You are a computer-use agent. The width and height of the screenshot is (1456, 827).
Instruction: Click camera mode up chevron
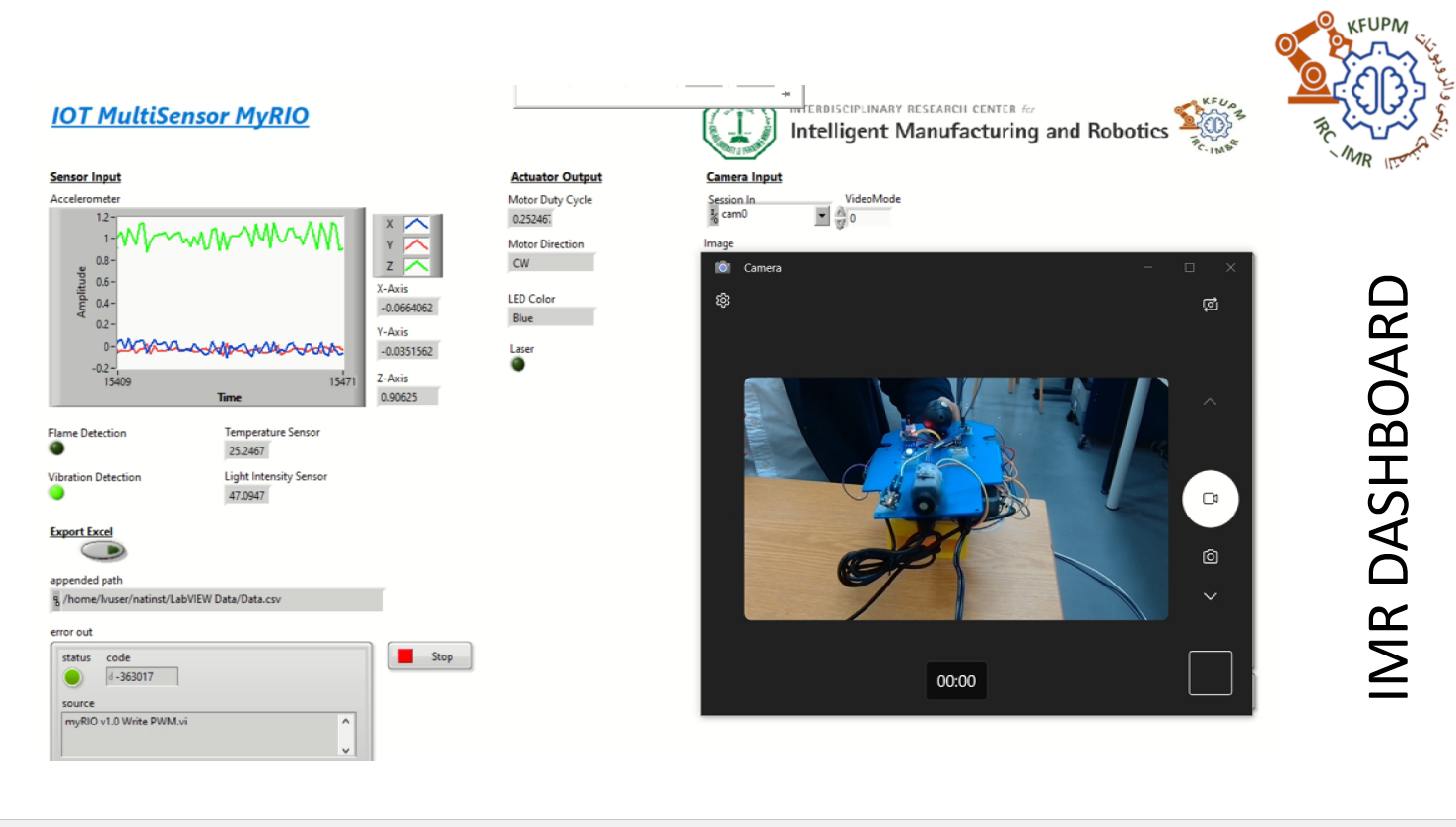[x=1210, y=402]
